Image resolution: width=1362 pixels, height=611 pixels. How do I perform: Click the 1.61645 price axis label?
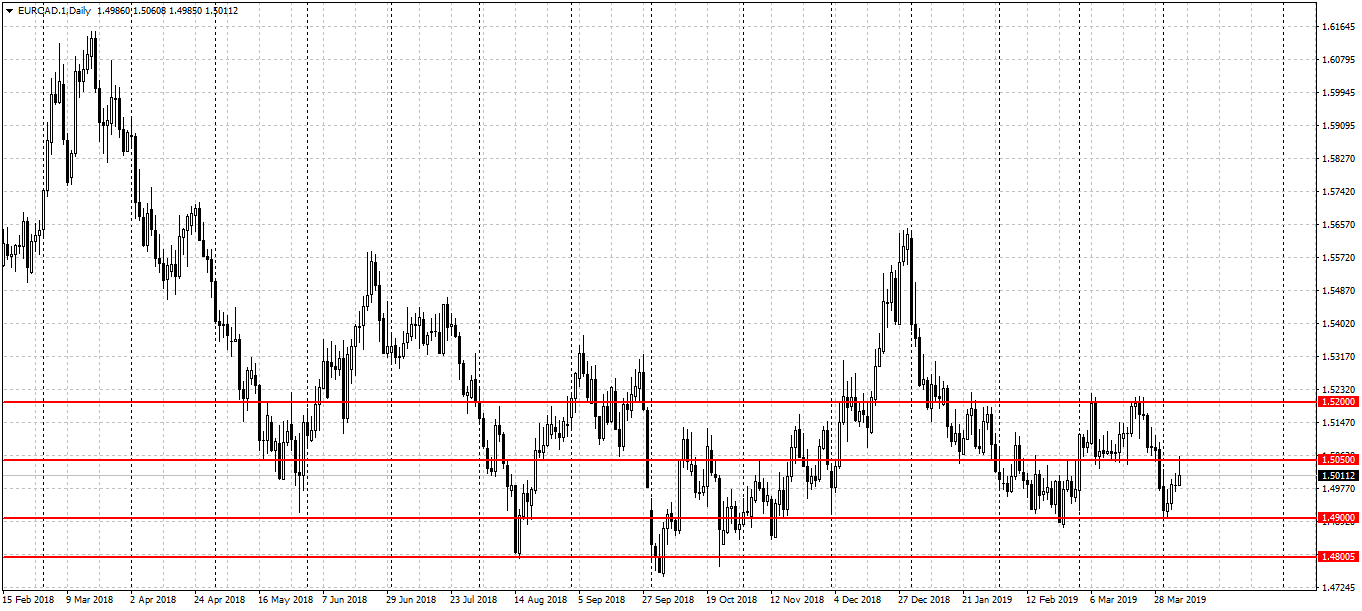(1338, 26)
